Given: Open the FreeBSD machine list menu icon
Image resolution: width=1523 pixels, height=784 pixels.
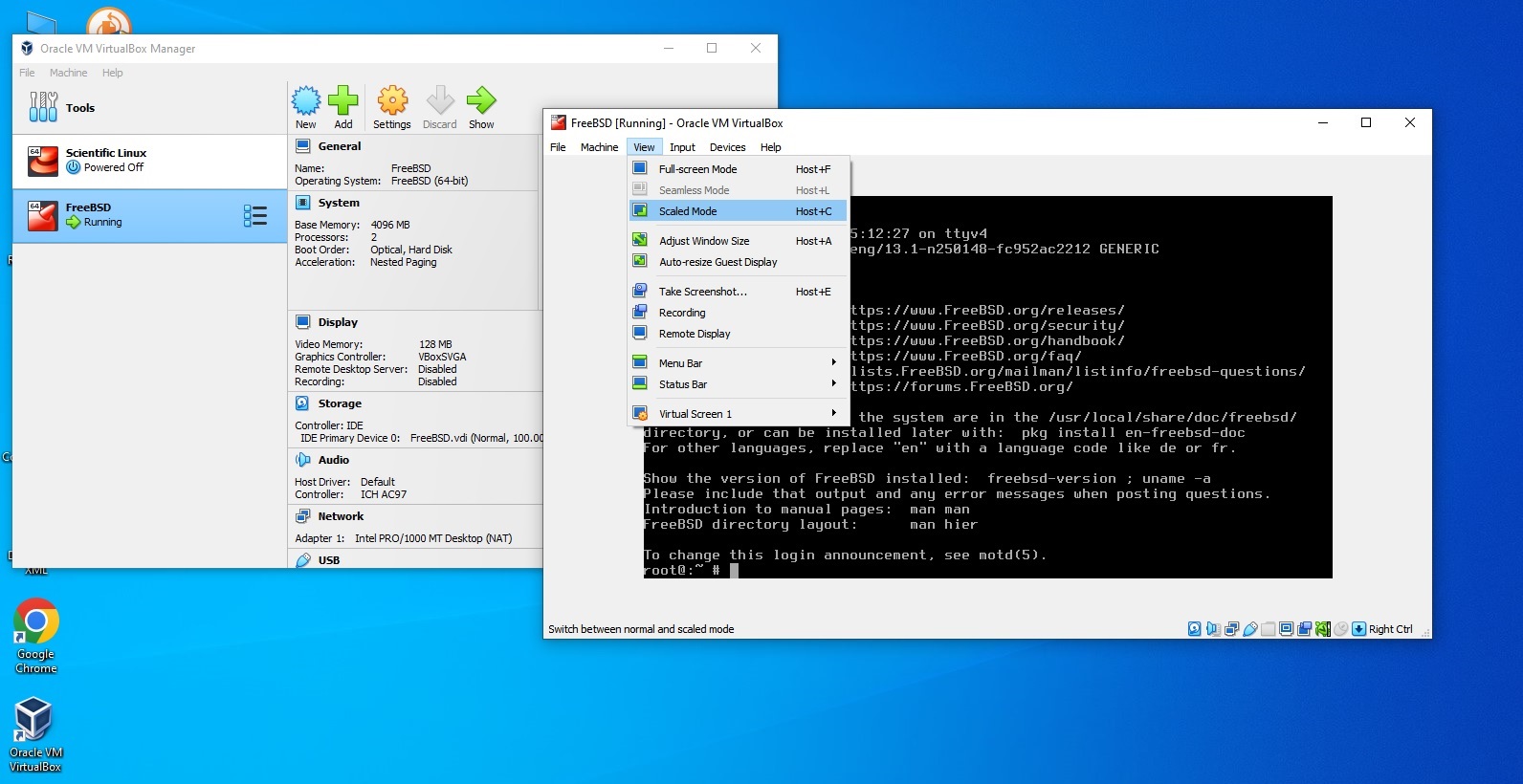Looking at the screenshot, I should pos(254,216).
